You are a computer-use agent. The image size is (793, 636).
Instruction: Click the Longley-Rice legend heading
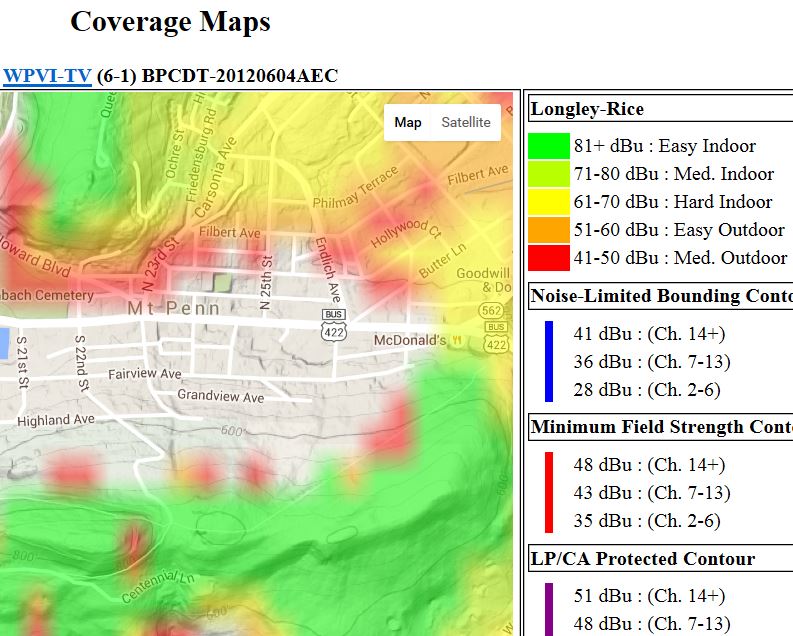[x=587, y=109]
